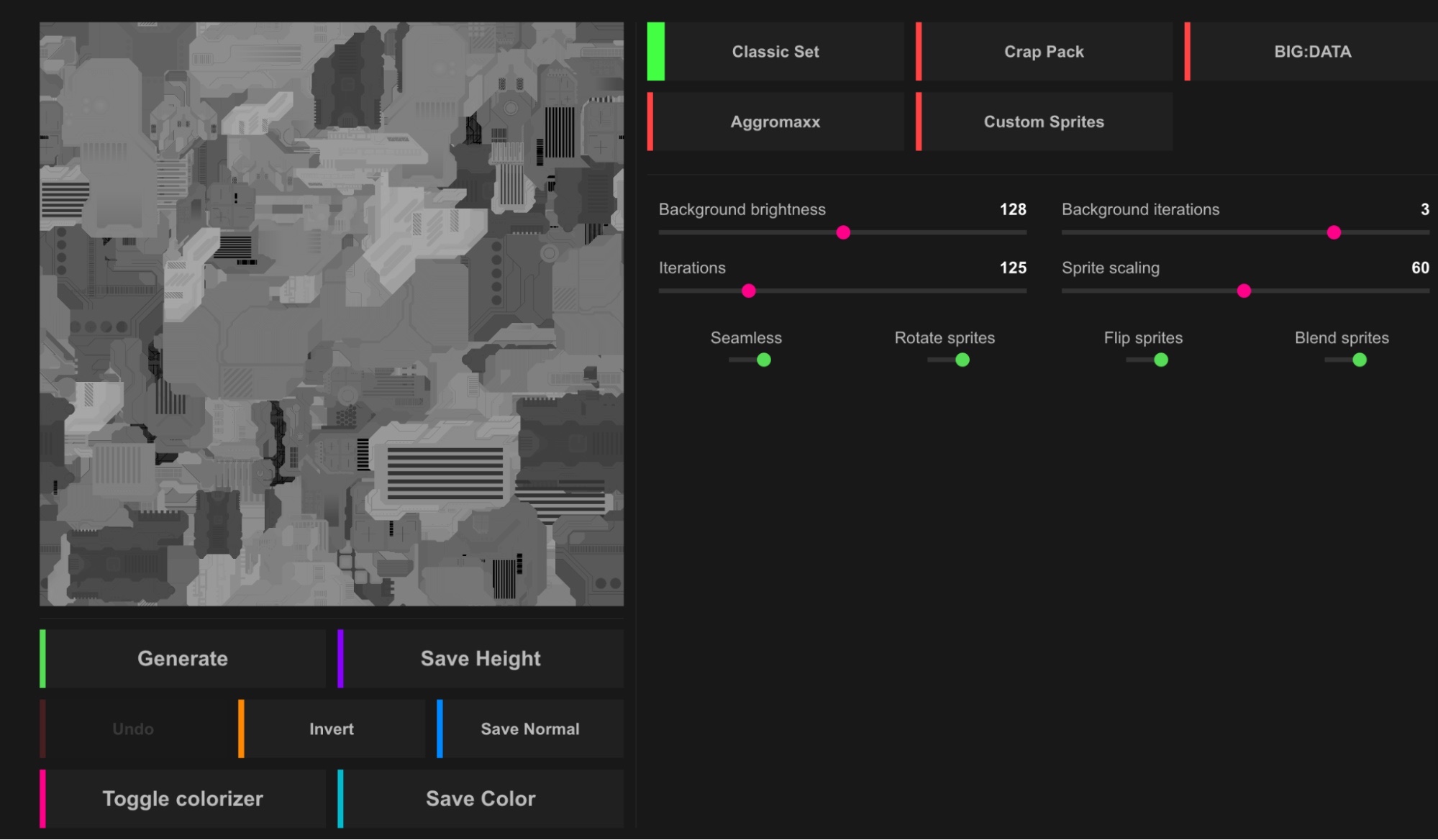Choose the Aggromaxx sprite set
Viewport: 1438px width, 840px height.
coord(775,121)
